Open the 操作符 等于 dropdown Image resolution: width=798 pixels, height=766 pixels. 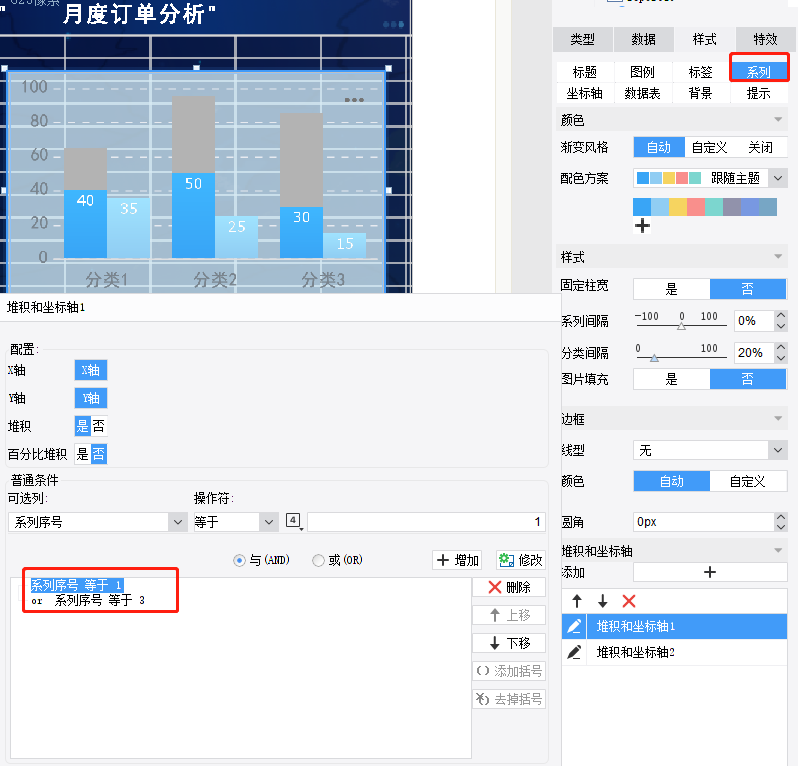point(269,522)
